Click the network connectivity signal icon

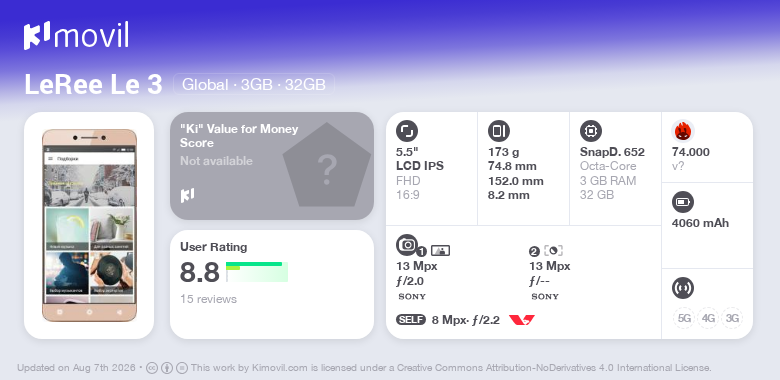coord(682,287)
